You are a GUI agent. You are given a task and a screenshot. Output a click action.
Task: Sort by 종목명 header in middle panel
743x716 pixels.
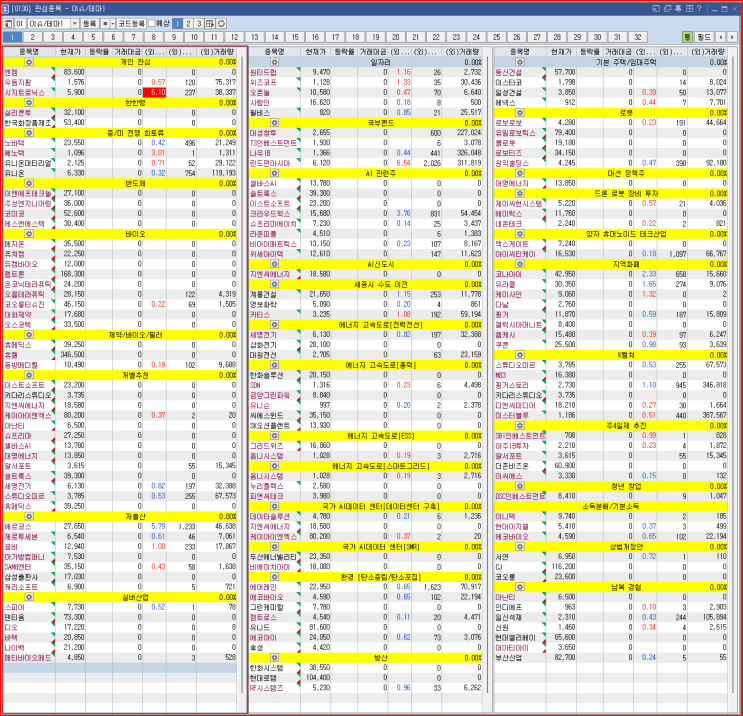point(274,52)
